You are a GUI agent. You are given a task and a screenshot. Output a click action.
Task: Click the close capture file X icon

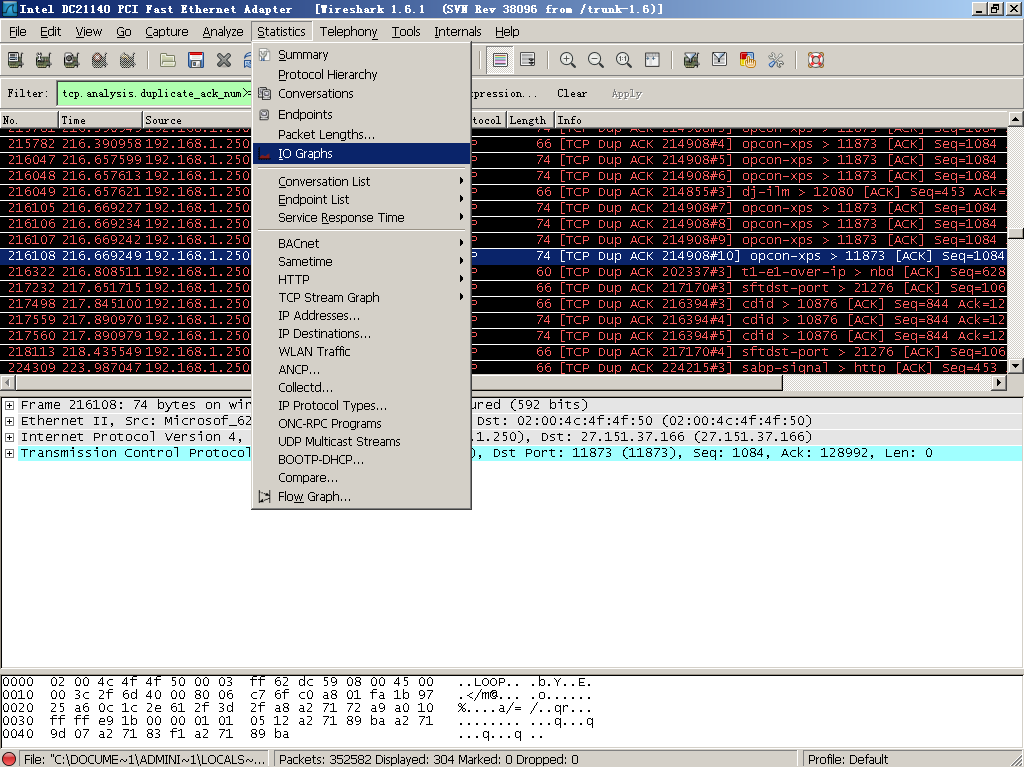pyautogui.click(x=224, y=60)
